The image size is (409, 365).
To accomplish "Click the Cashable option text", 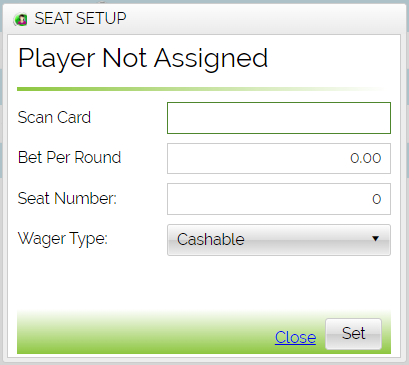I will tap(211, 239).
